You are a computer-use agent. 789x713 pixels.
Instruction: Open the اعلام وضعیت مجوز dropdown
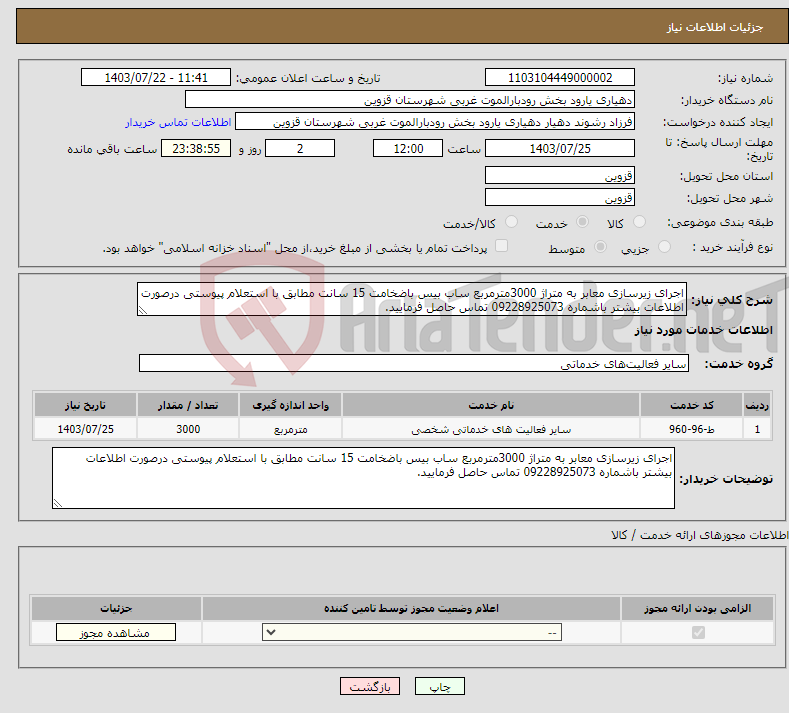[412, 632]
